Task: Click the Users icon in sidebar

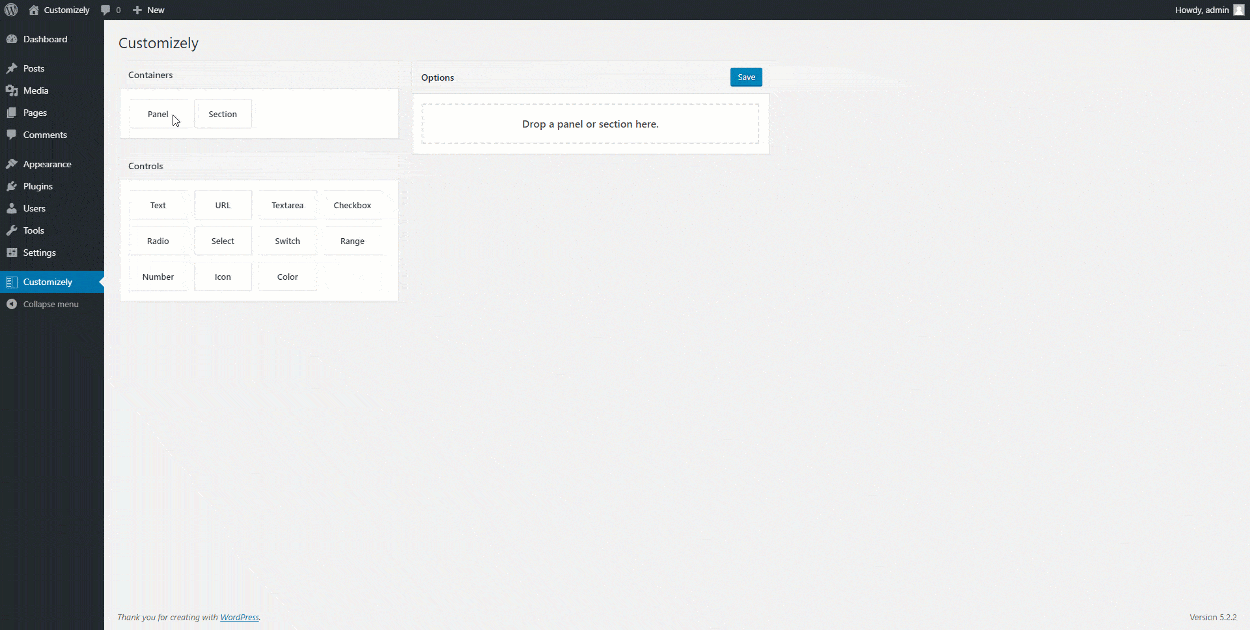Action: [x=11, y=209]
